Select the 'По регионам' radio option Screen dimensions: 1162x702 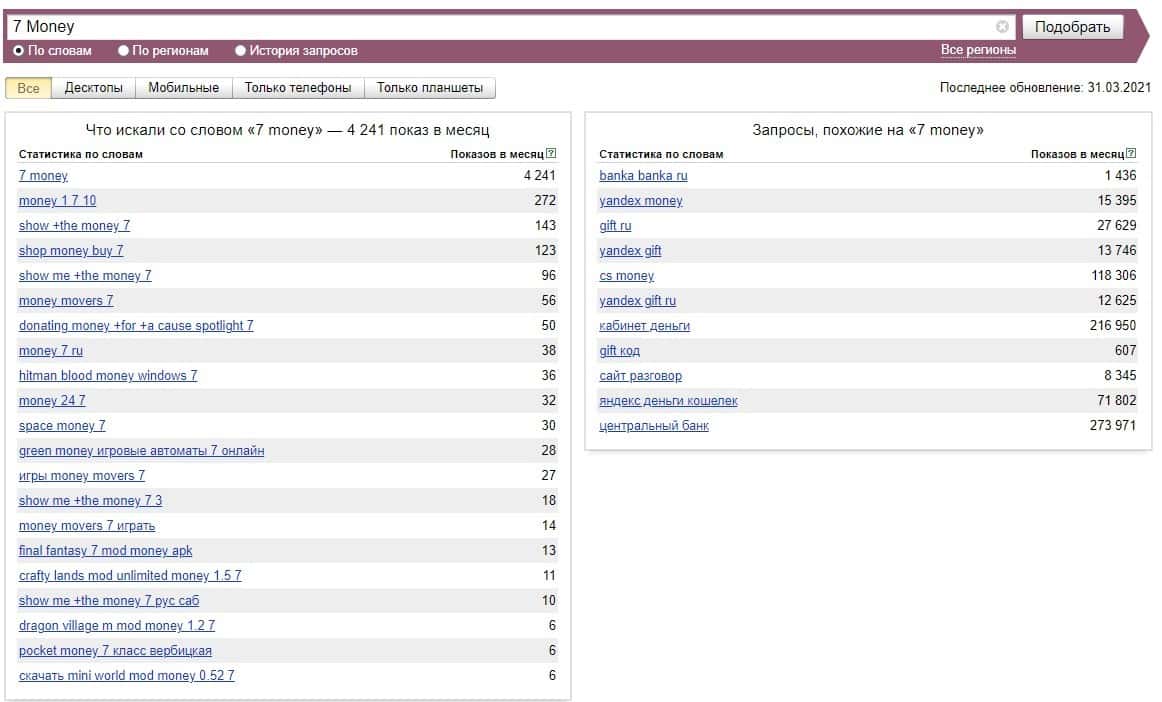124,50
